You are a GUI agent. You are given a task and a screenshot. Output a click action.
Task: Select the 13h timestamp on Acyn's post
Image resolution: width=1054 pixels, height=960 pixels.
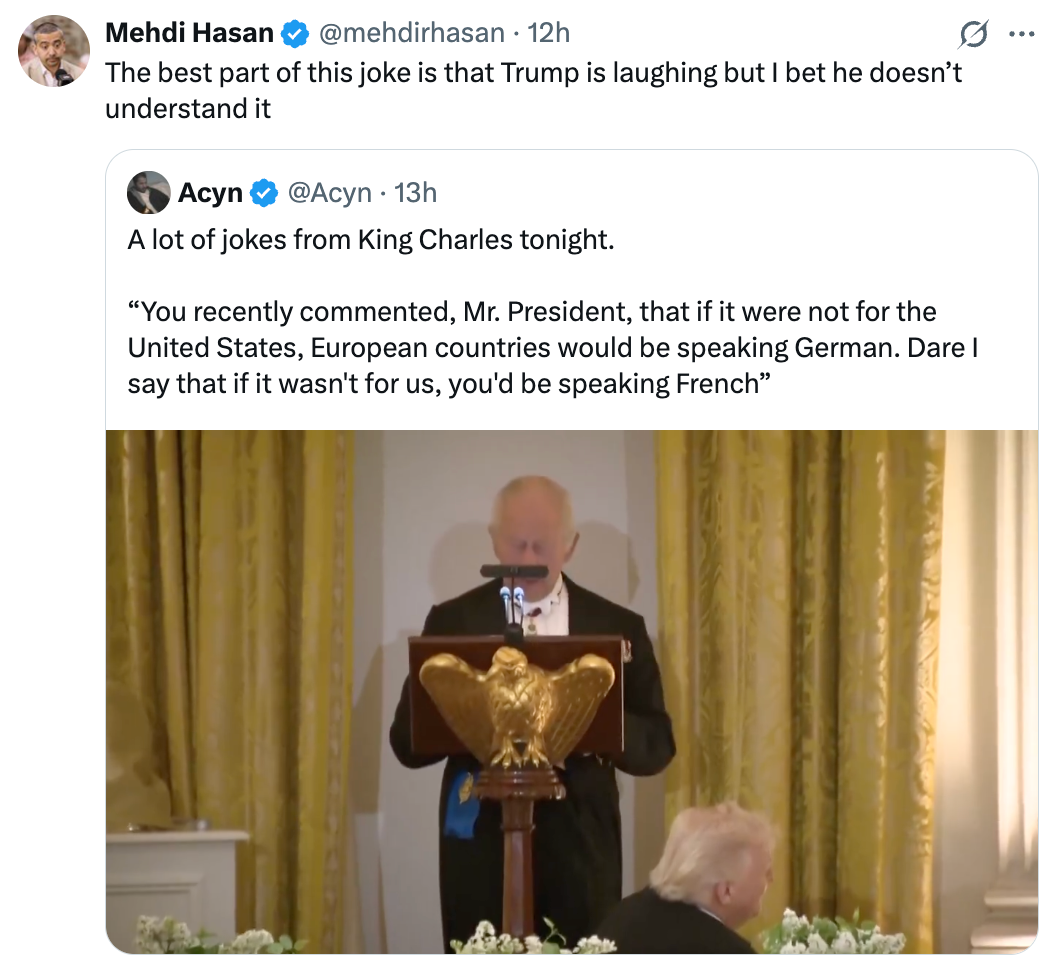(413, 192)
